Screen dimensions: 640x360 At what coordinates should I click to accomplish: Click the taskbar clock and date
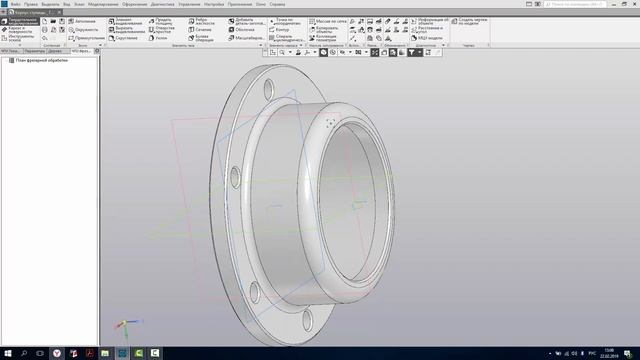[x=609, y=353]
